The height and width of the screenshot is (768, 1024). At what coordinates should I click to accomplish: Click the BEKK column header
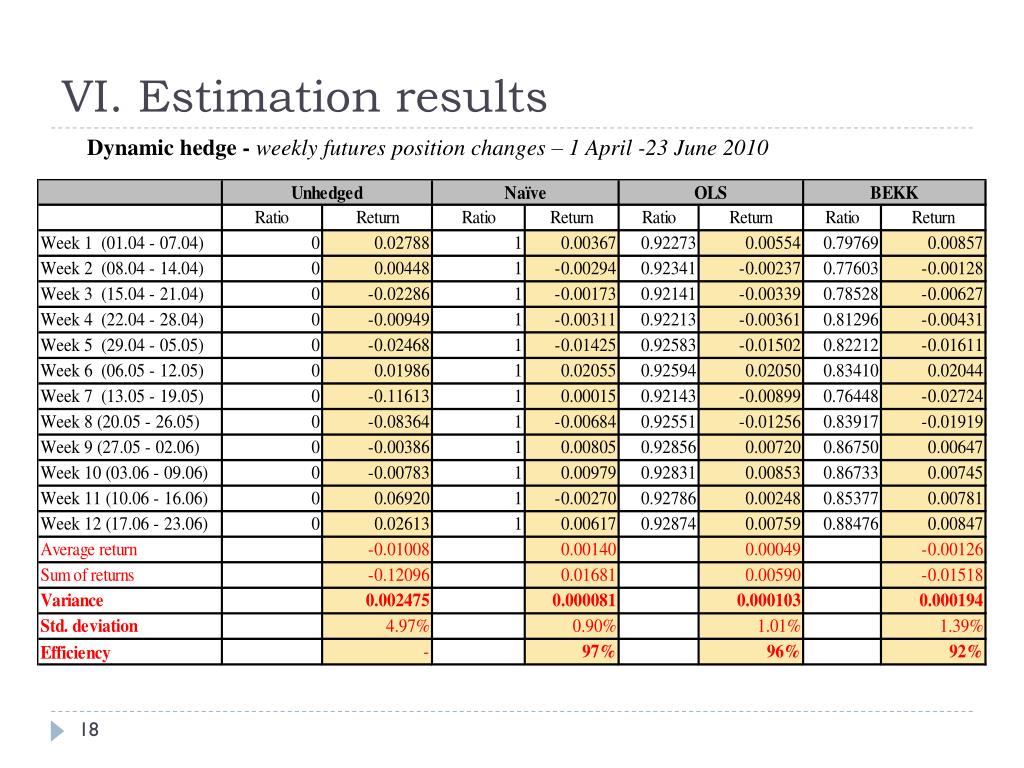tap(894, 193)
